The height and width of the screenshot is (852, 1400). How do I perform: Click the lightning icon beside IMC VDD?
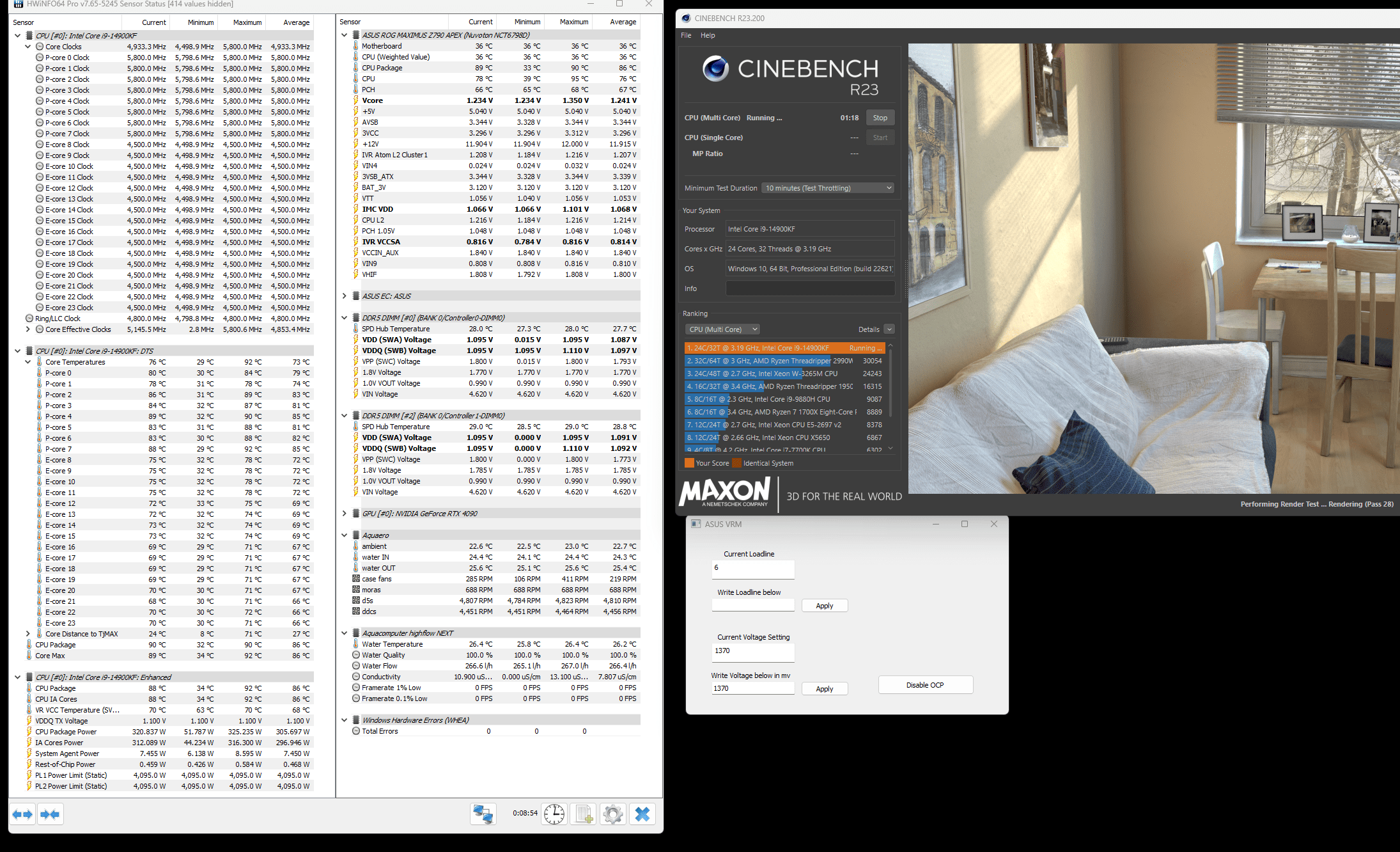[x=356, y=209]
